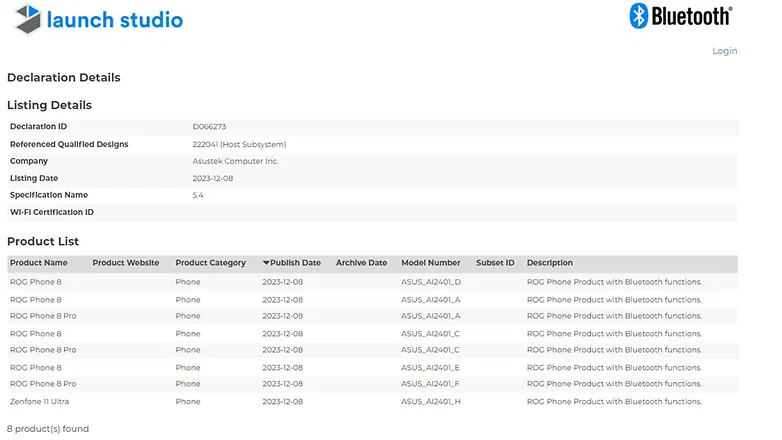Click referenced design 222041 (Host Subsystem)
Screen dimensions: 782x440
pyautogui.click(x=234, y=144)
